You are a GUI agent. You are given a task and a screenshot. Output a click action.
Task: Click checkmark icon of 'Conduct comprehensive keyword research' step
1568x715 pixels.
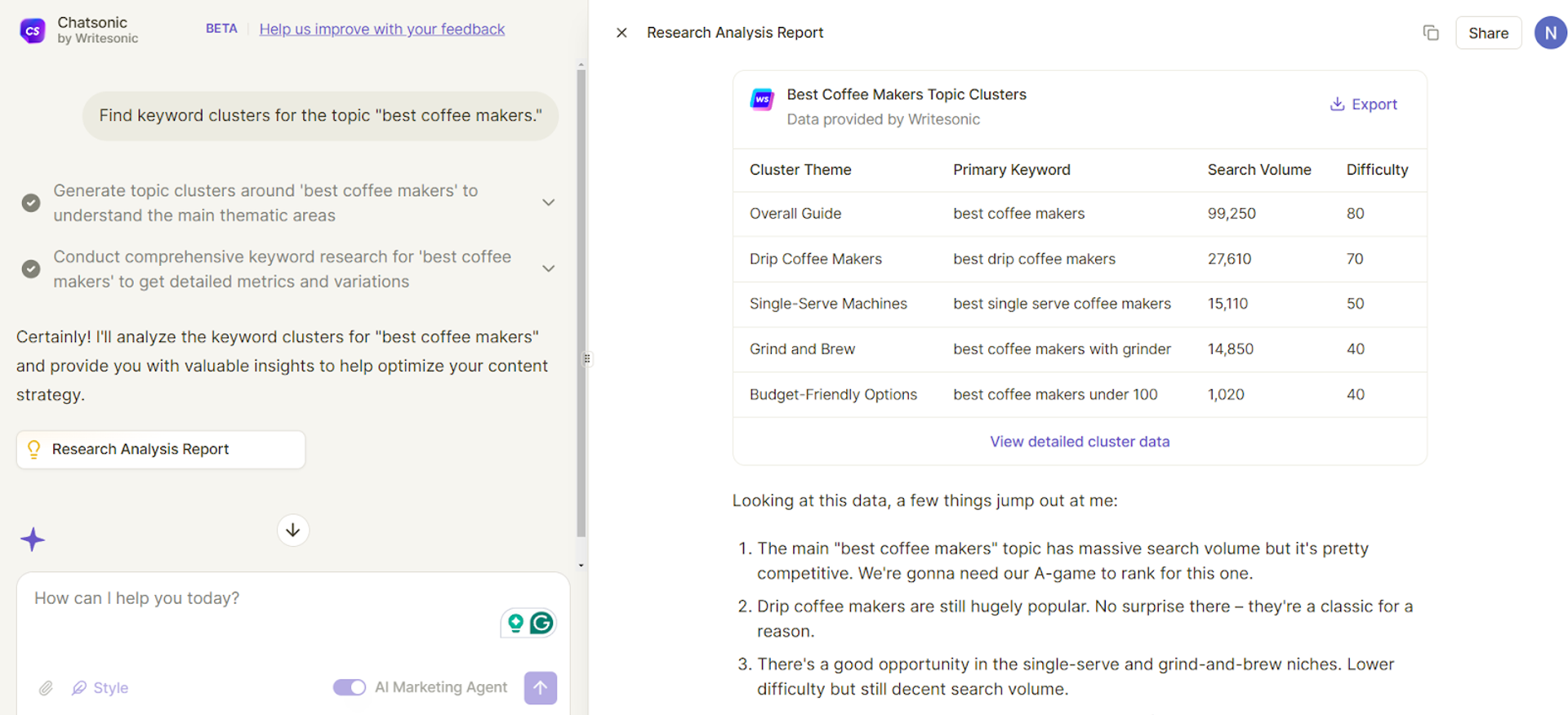[31, 269]
